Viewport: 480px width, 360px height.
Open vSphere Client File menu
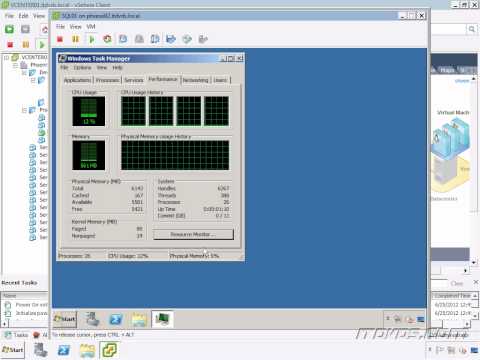pyautogui.click(x=9, y=16)
